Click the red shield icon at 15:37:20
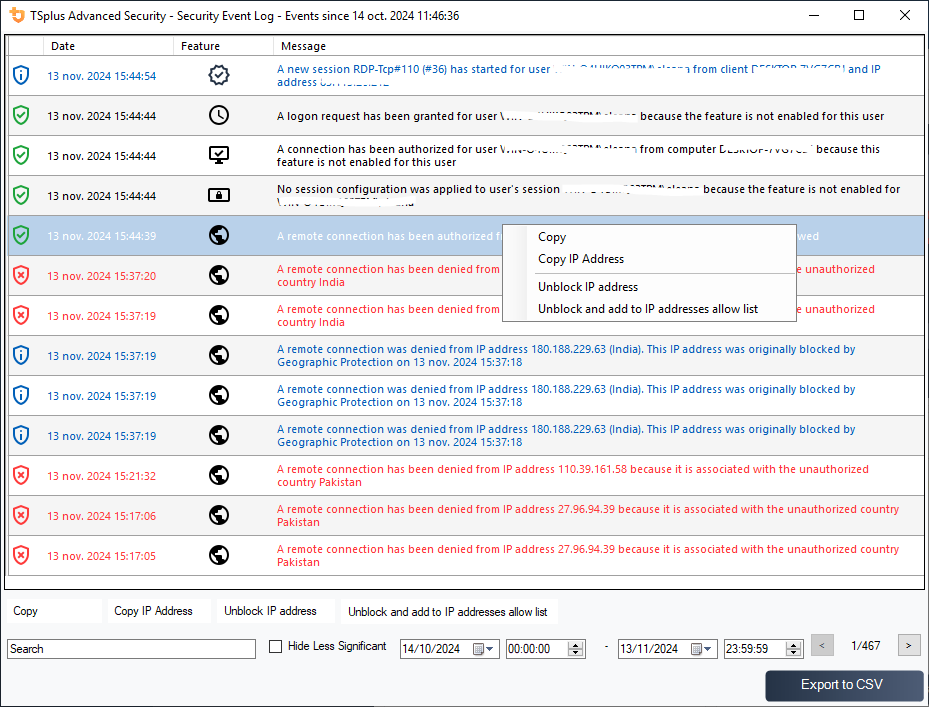Screen dimensions: 929x707 [21, 275]
